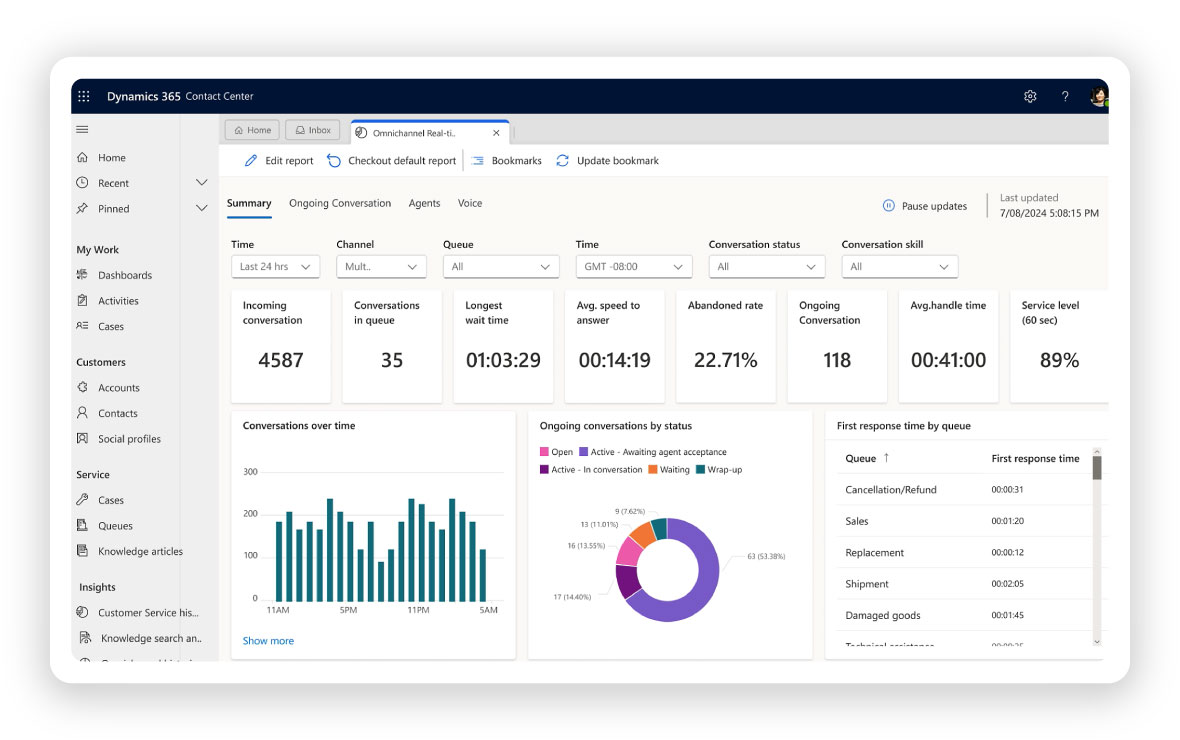Open the Conversation skill dropdown
The image size is (1180, 740).
(900, 266)
